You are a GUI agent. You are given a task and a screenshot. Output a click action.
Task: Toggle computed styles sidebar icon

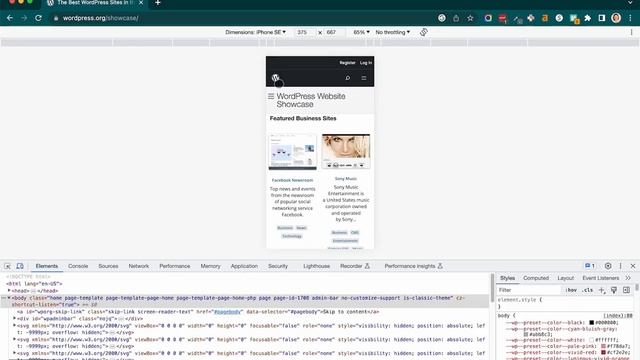627,290
